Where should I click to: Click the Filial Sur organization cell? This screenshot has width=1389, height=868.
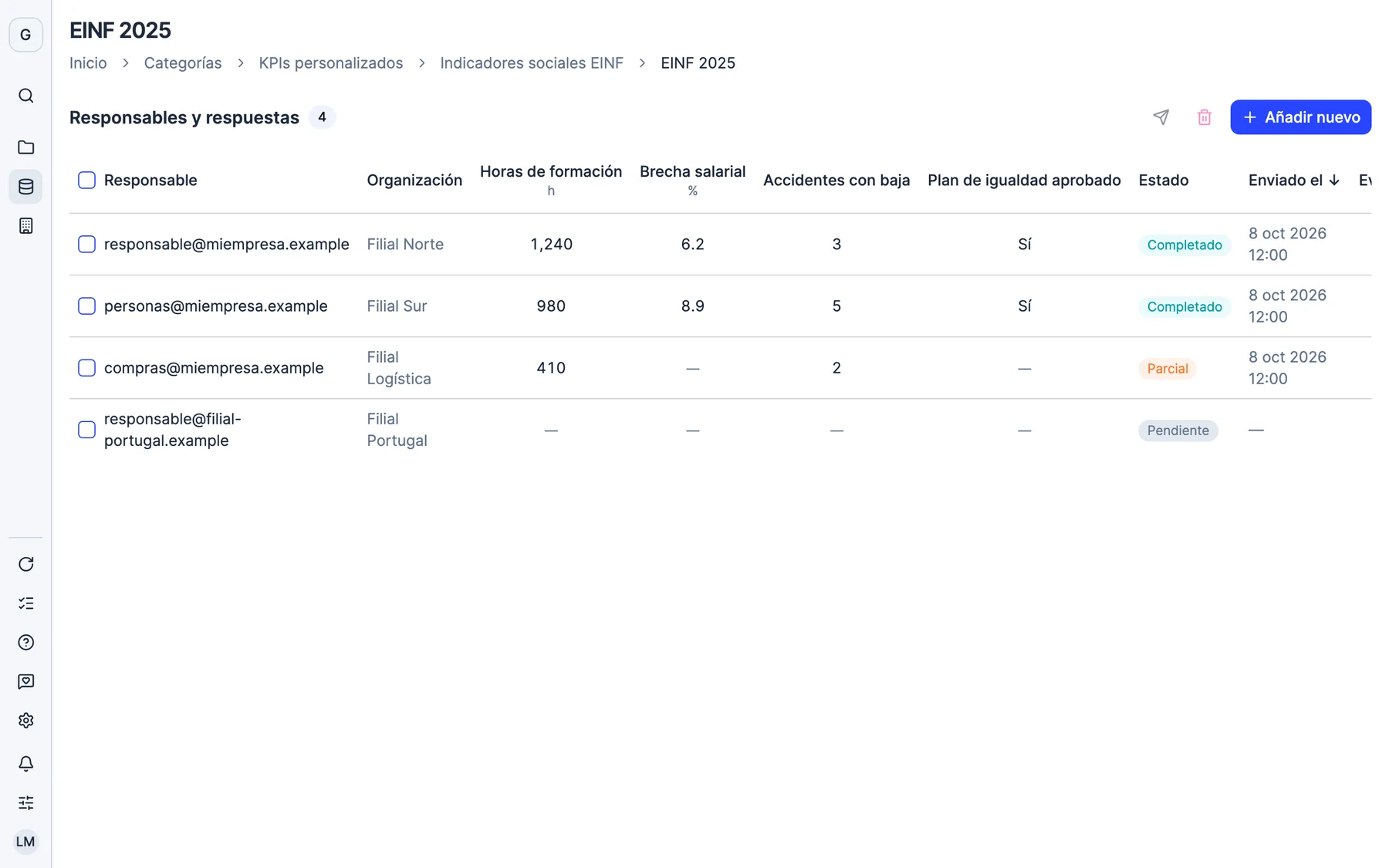click(x=397, y=306)
